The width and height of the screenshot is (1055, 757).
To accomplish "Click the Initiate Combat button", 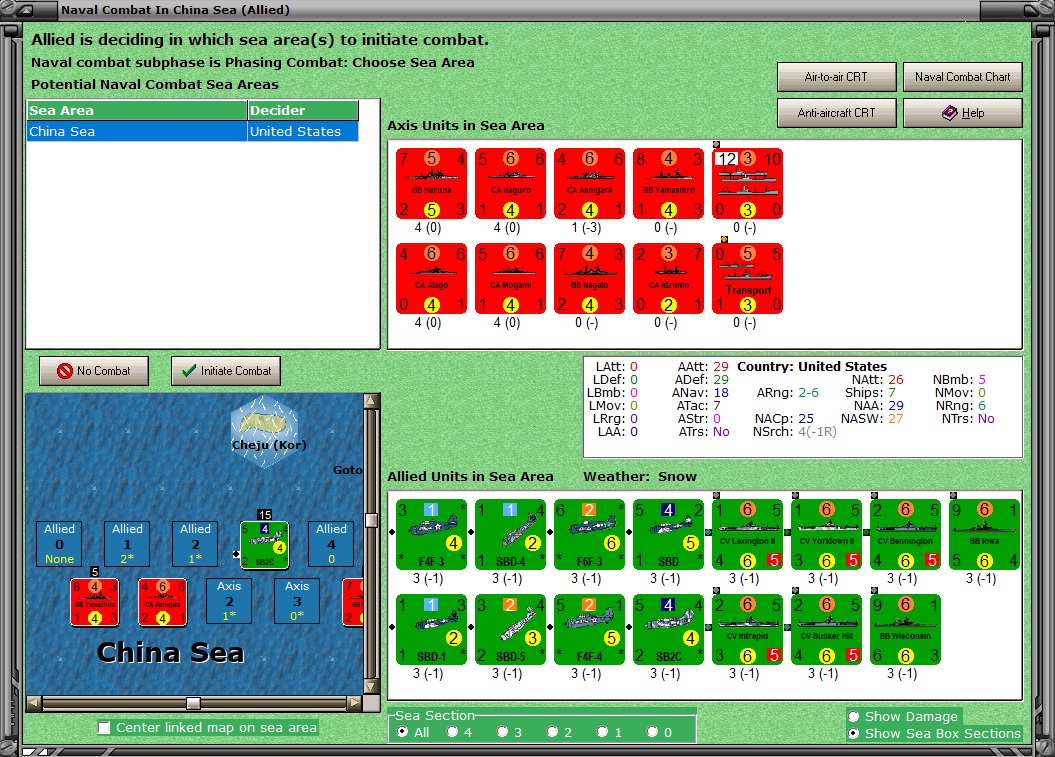I will [x=226, y=371].
